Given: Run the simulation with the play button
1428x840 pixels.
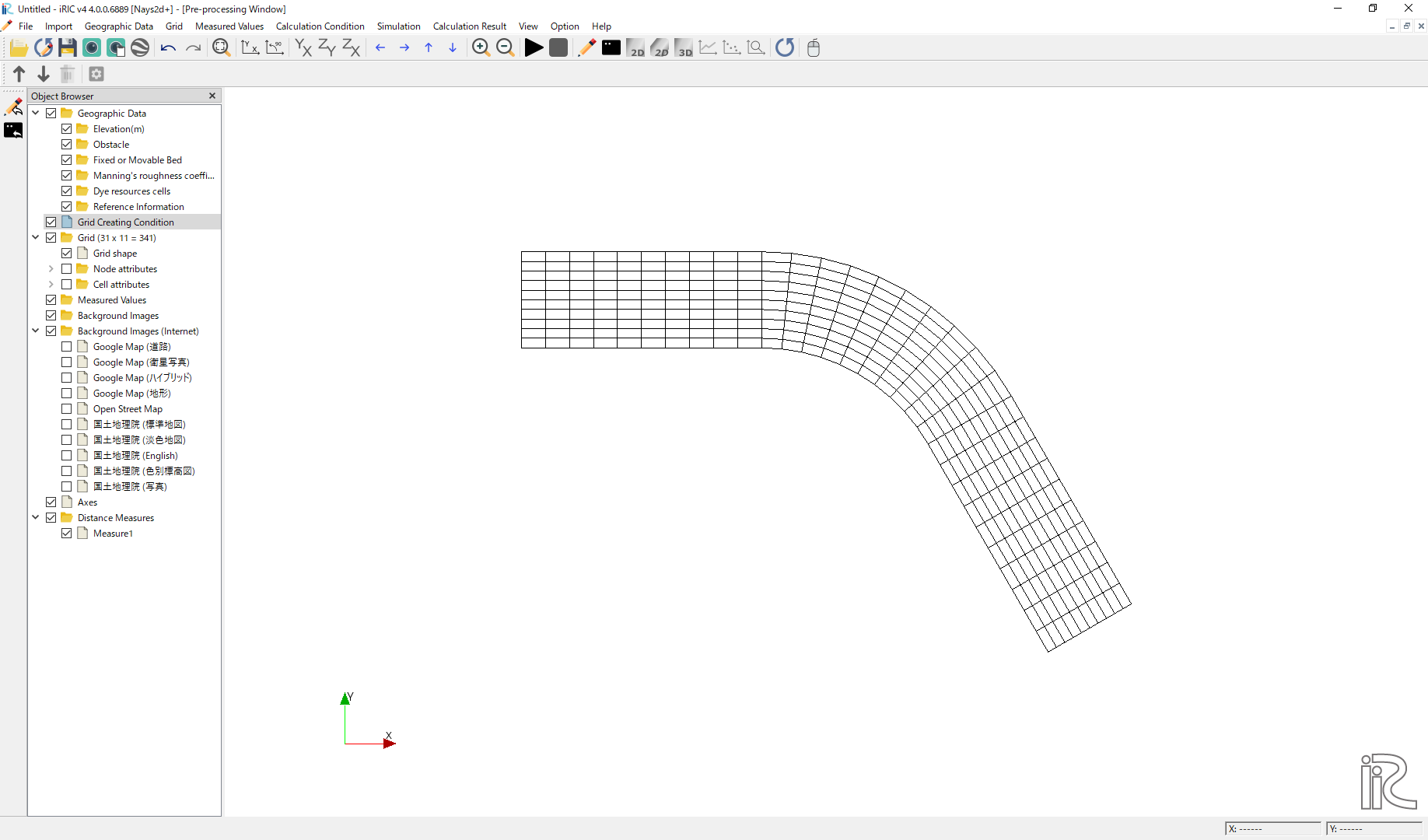Looking at the screenshot, I should (x=534, y=48).
